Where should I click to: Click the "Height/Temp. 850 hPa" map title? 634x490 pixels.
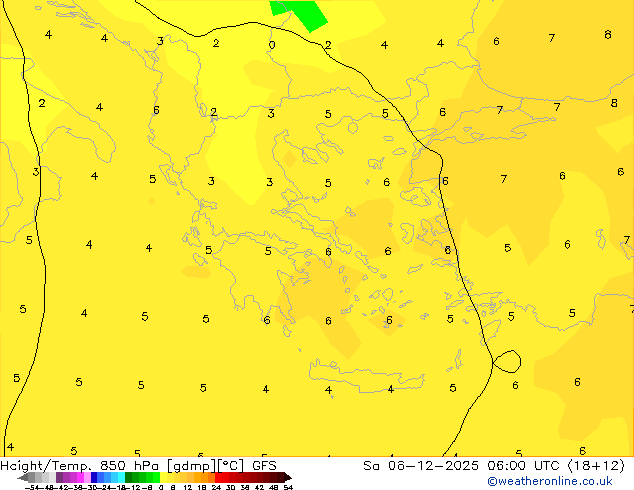81,466
